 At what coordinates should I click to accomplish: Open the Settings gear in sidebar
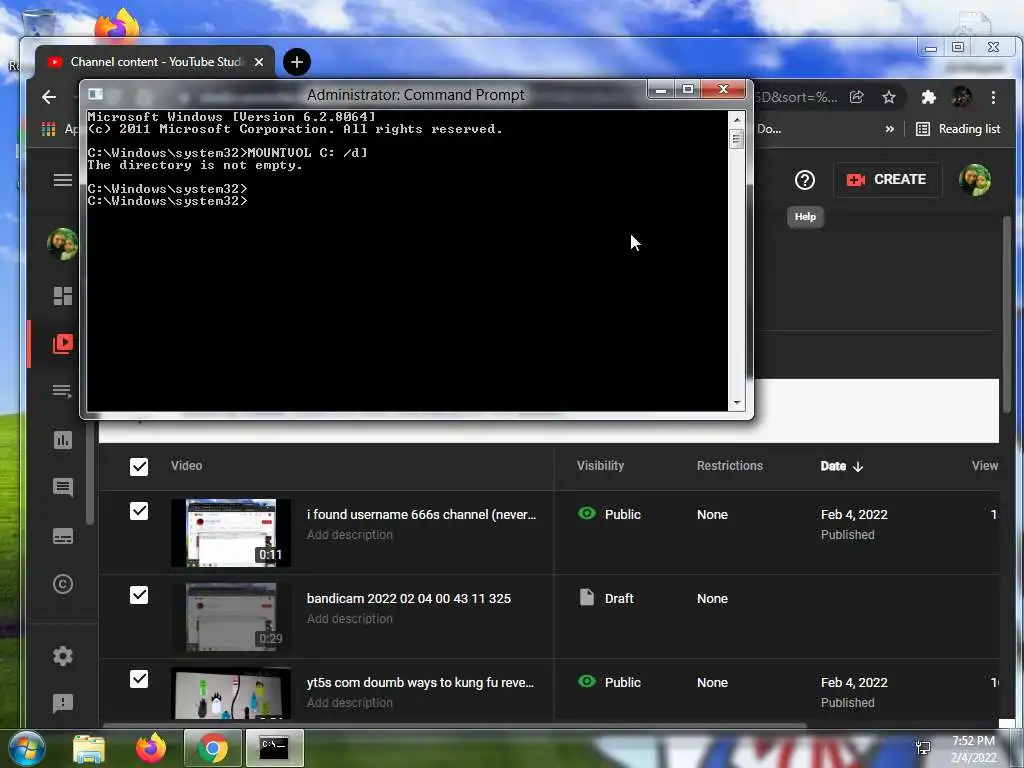point(63,656)
